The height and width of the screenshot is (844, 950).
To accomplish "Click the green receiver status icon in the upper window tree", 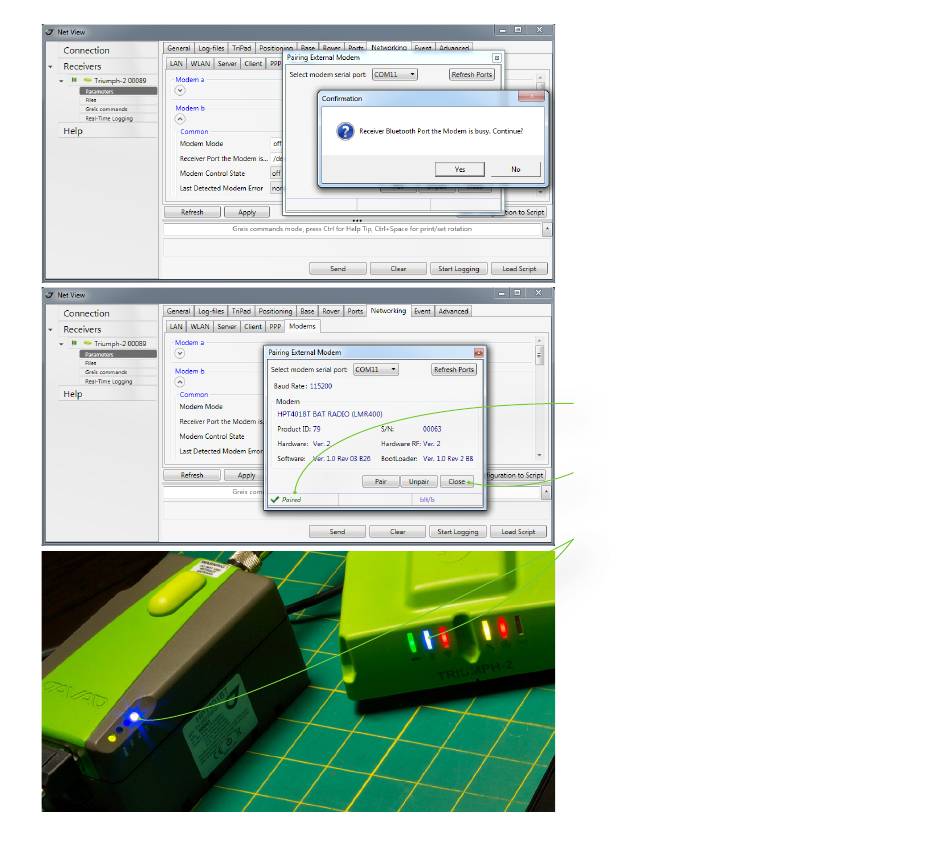I will point(88,80).
